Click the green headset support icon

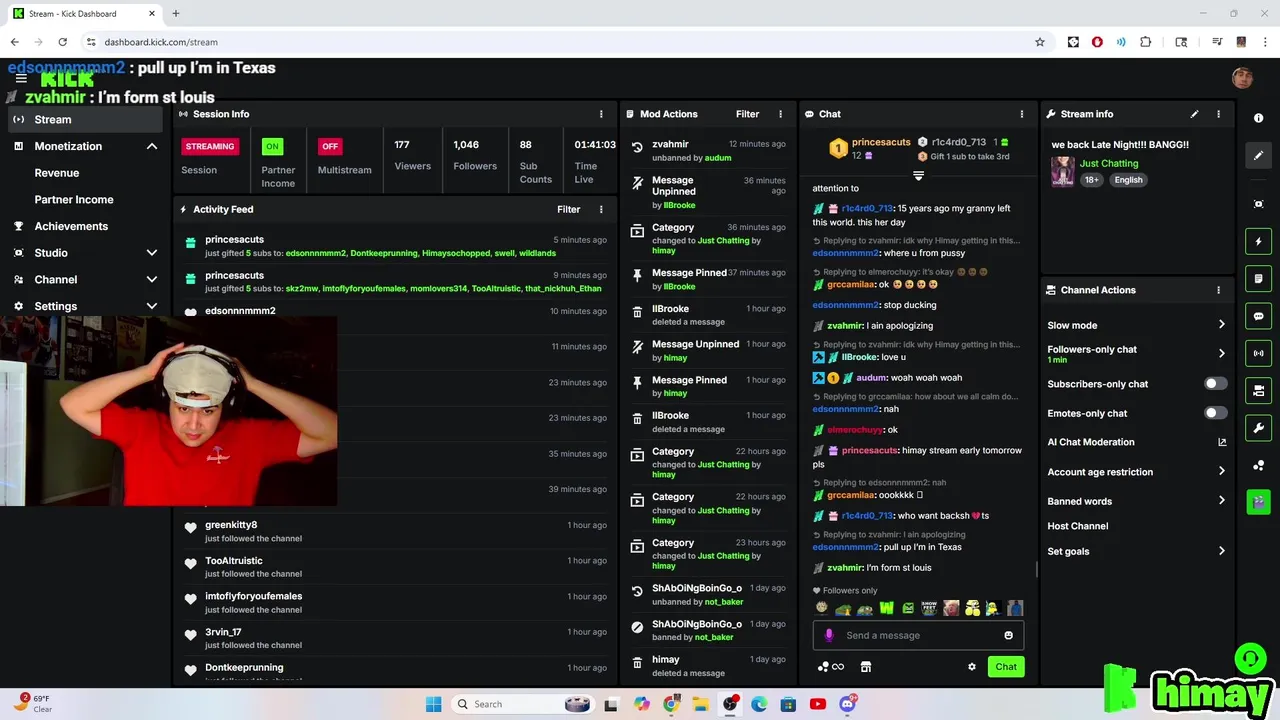point(1250,658)
